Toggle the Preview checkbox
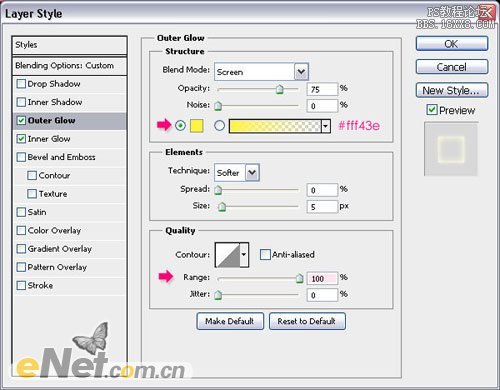The image size is (500, 390). point(432,110)
